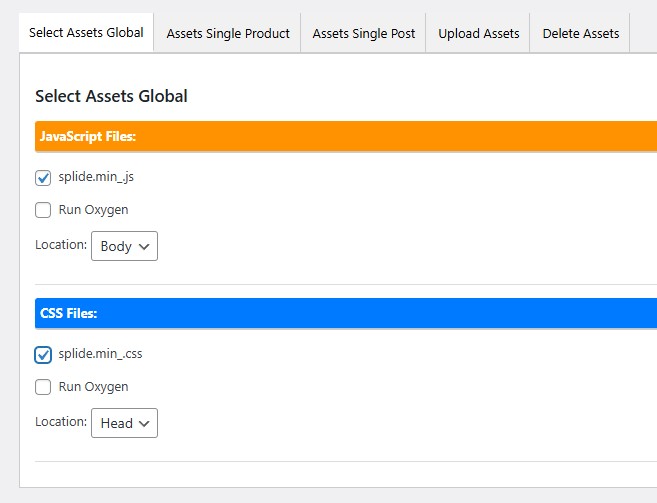The image size is (657, 503).
Task: Enable Run Oxygen under JavaScript Files
Action: [43, 210]
